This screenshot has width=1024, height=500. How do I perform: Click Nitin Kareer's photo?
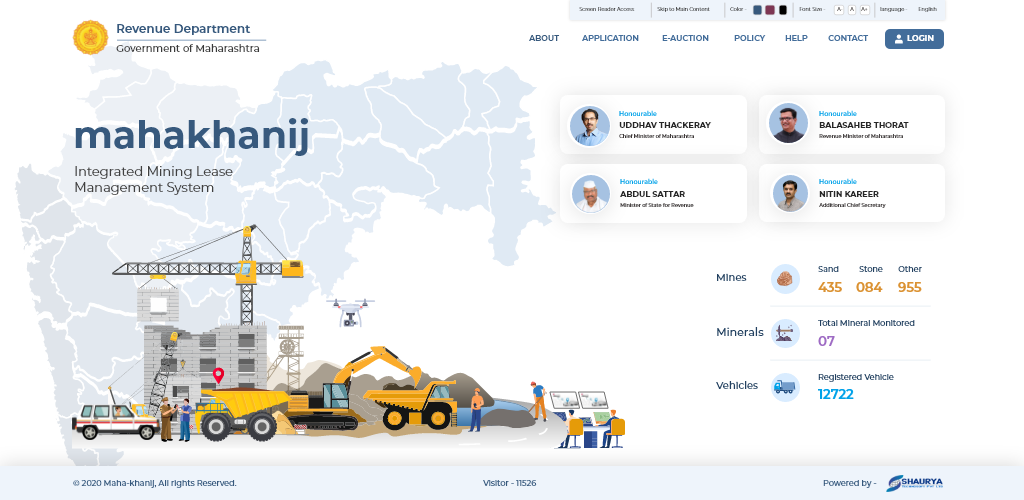pos(790,193)
